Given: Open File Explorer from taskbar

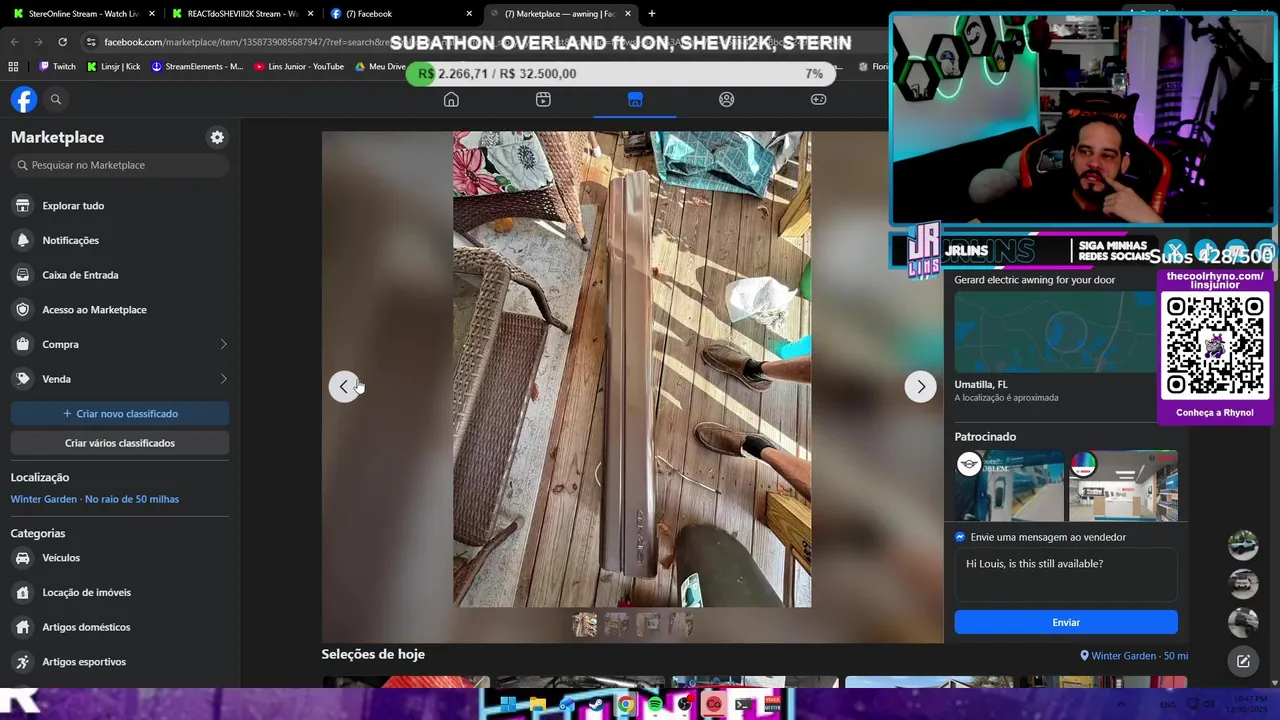Looking at the screenshot, I should tap(538, 704).
